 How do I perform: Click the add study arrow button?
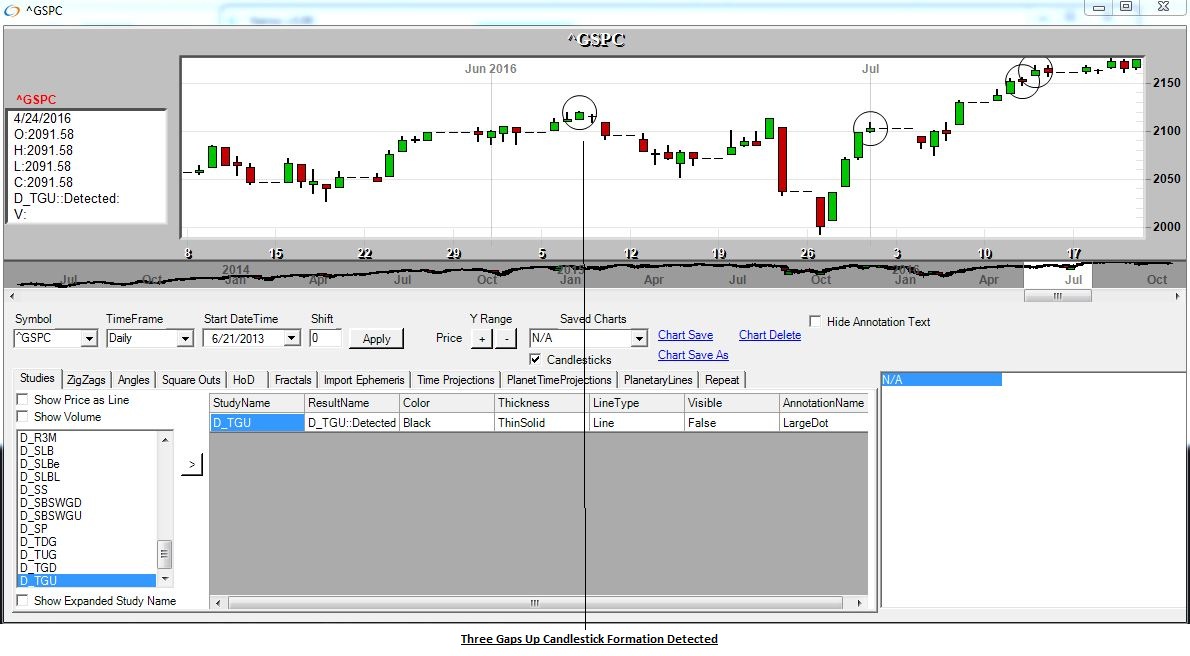[x=192, y=464]
